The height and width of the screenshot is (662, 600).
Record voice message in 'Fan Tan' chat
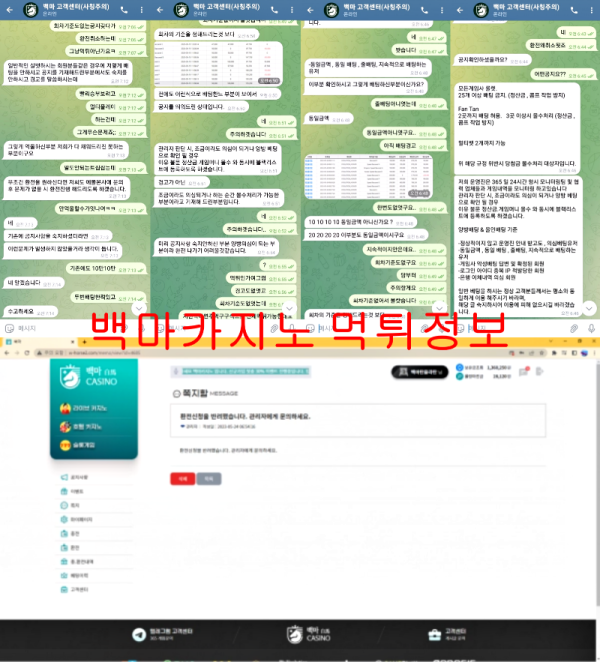(x=592, y=328)
